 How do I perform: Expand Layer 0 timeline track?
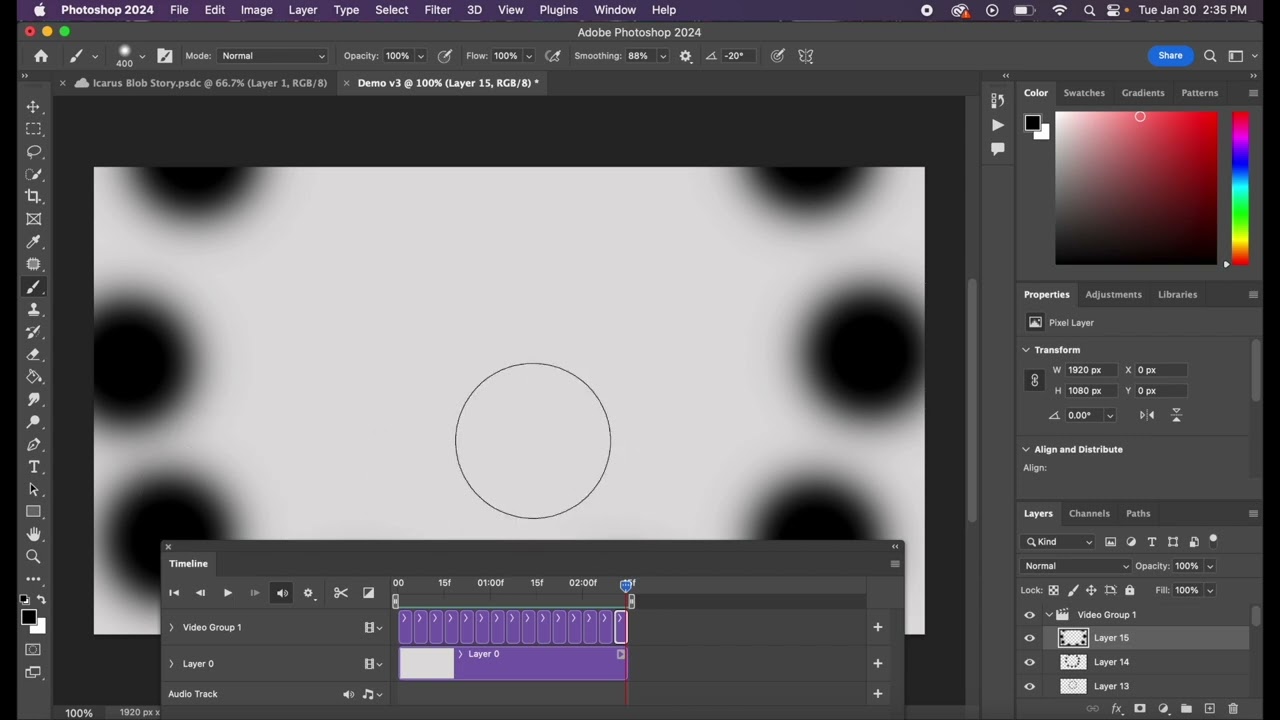coord(171,664)
